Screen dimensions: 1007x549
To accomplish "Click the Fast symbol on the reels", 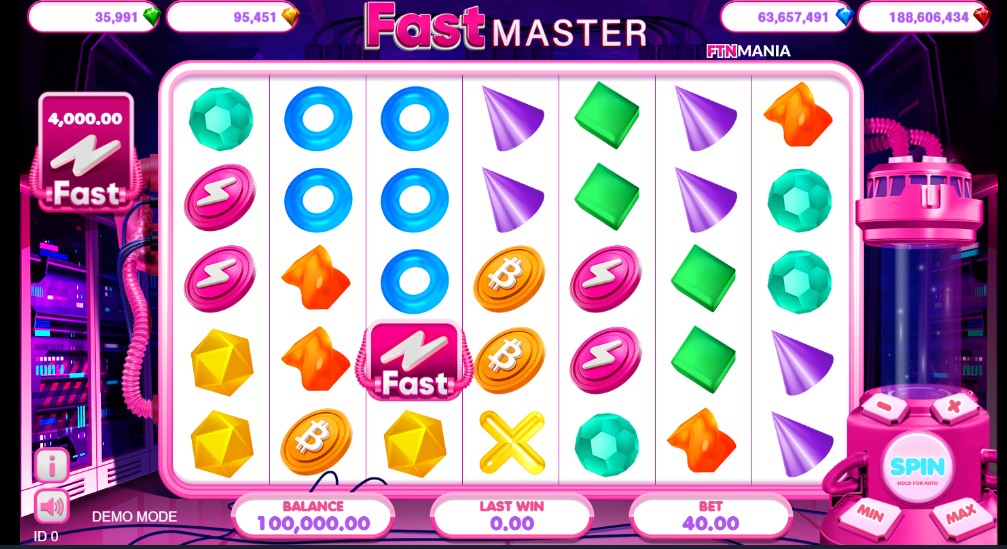I will pos(414,361).
